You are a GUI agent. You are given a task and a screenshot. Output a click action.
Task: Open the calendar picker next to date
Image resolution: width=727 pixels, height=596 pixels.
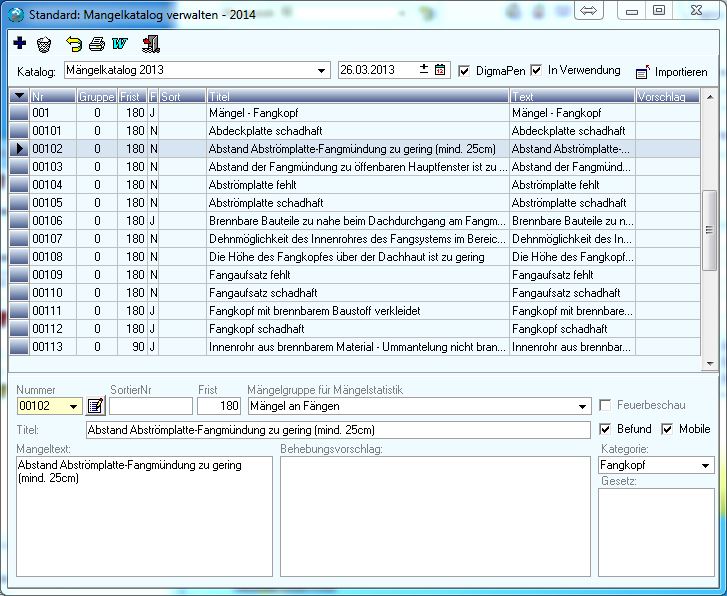tap(440, 70)
